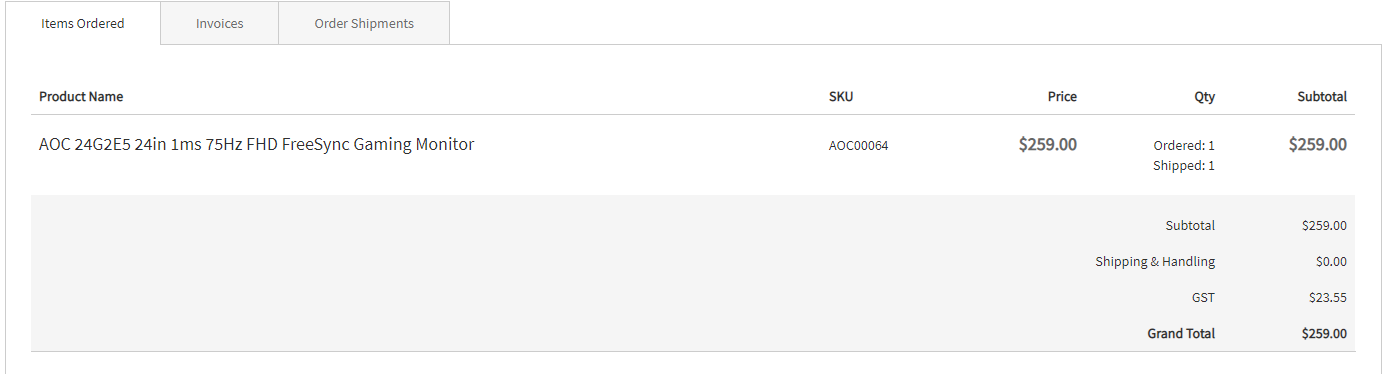Click the Shipped: 1 quantity text

1184,166
